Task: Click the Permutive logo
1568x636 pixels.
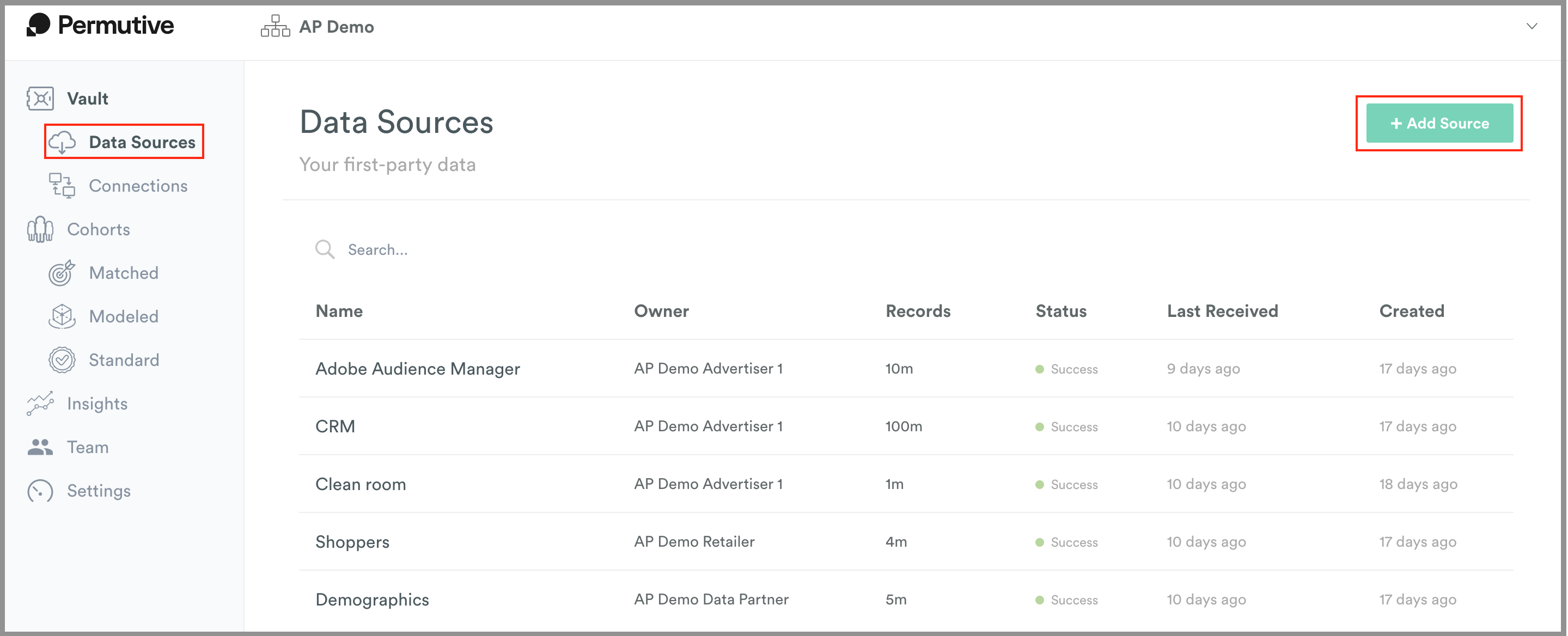Action: pos(100,25)
